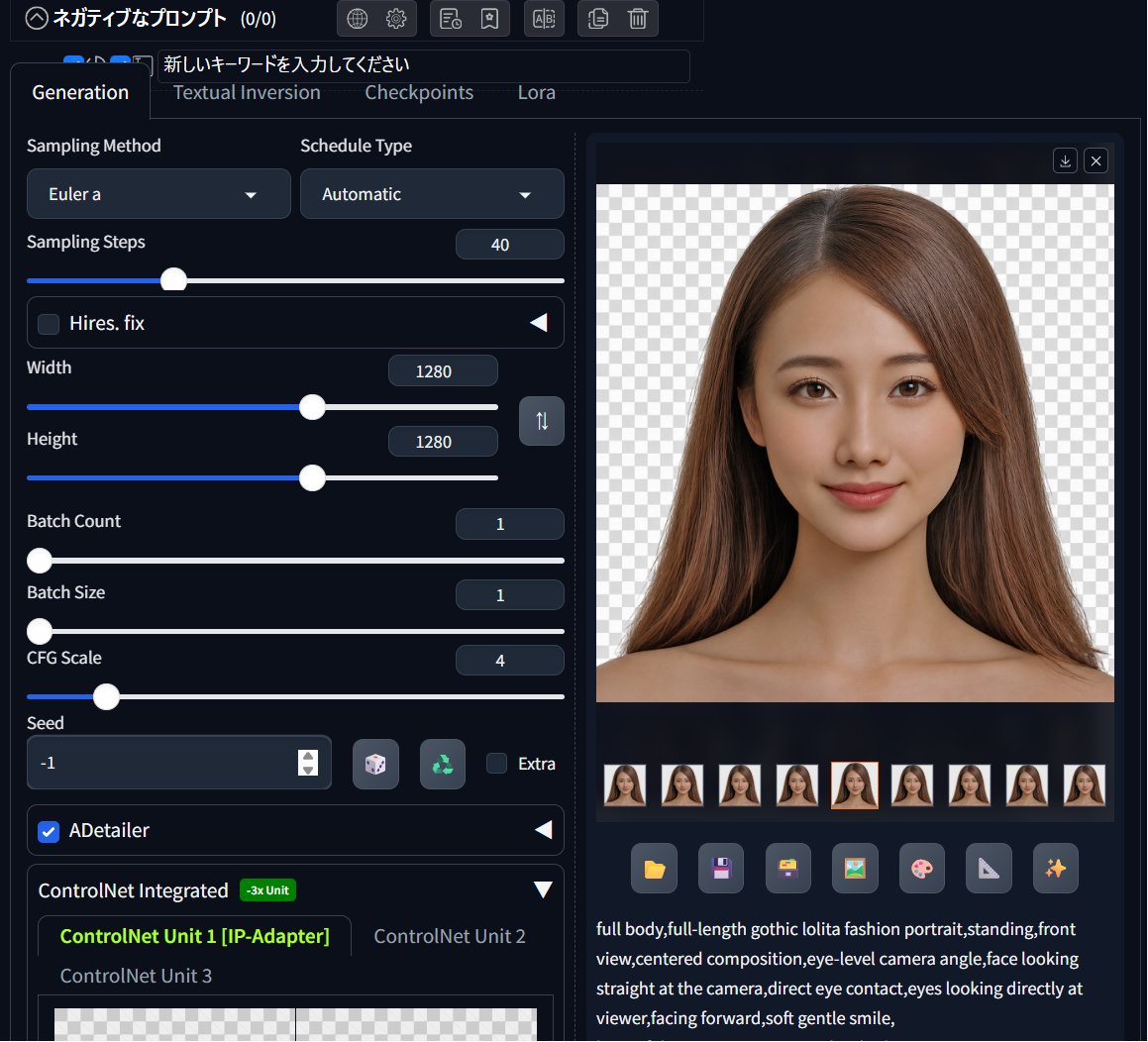This screenshot has width=1148, height=1042.
Task: Send image to img2img picture icon
Action: click(855, 869)
